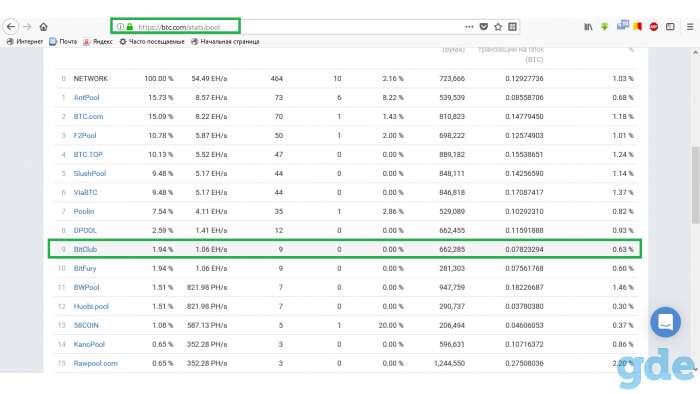Open the 58COIN pool link
Viewport: 700px width, 394px height.
coord(86,325)
